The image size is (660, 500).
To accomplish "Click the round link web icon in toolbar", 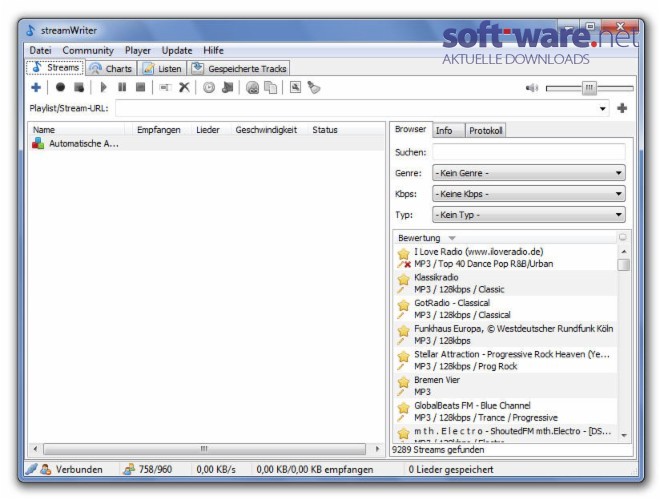I will [252, 88].
